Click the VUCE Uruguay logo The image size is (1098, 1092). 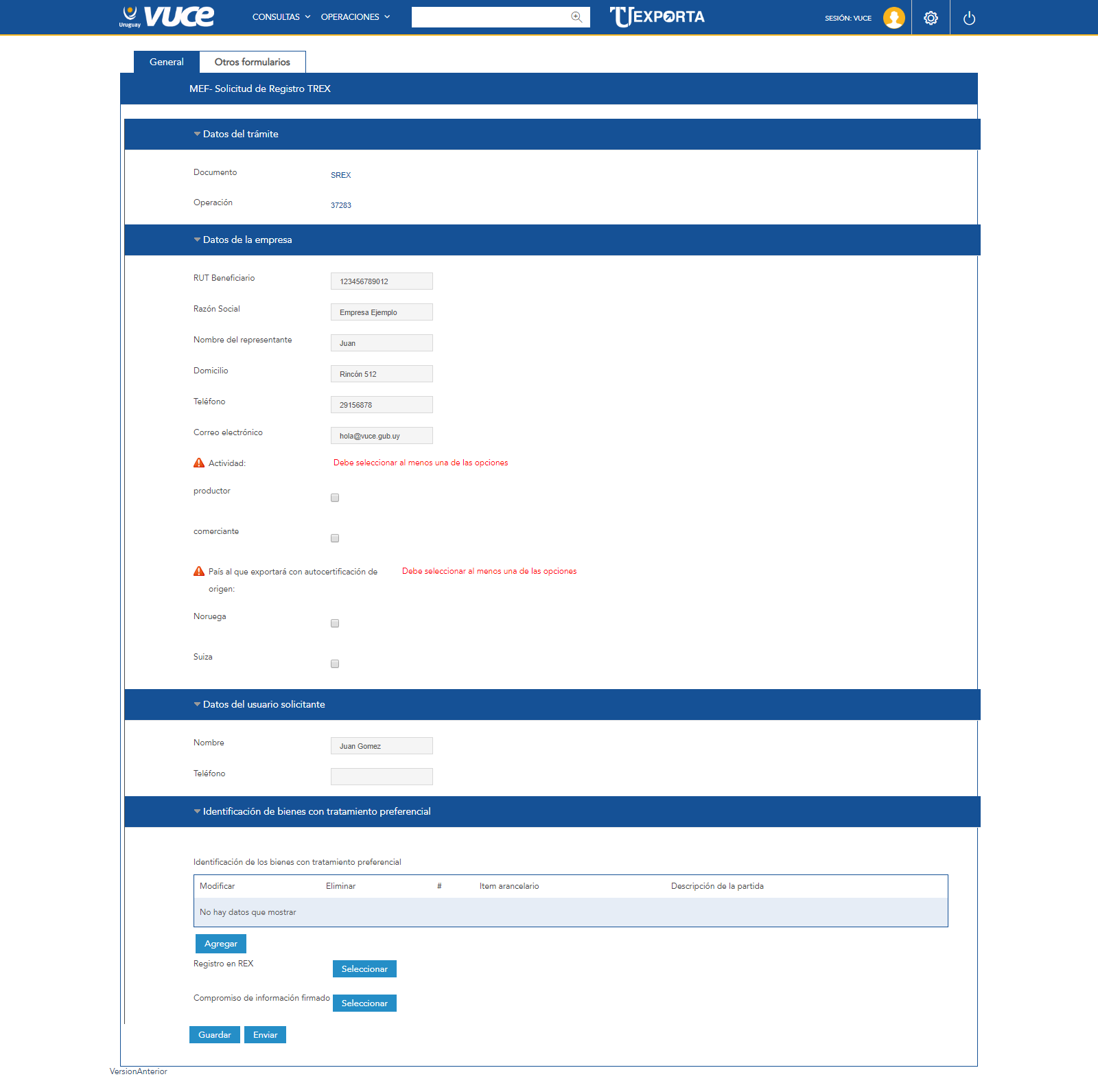[167, 16]
